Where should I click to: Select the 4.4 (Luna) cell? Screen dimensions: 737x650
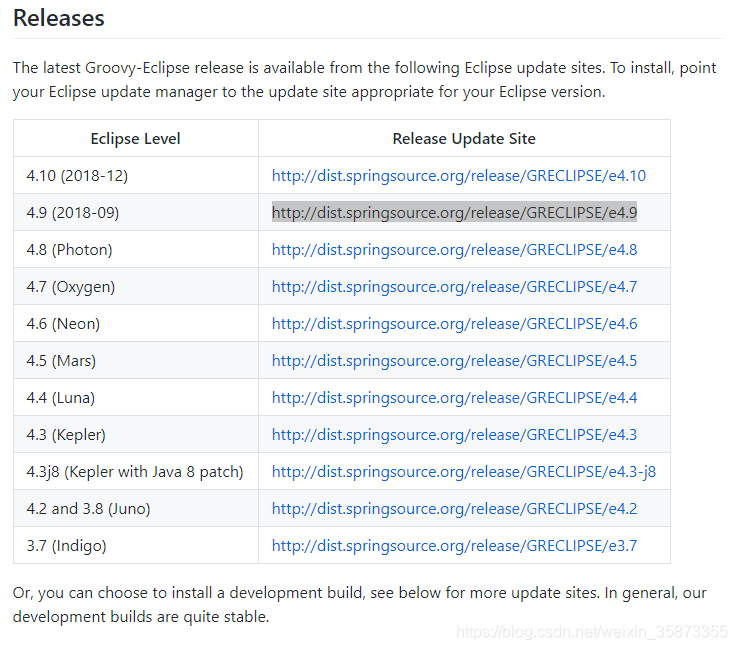[x=136, y=398]
